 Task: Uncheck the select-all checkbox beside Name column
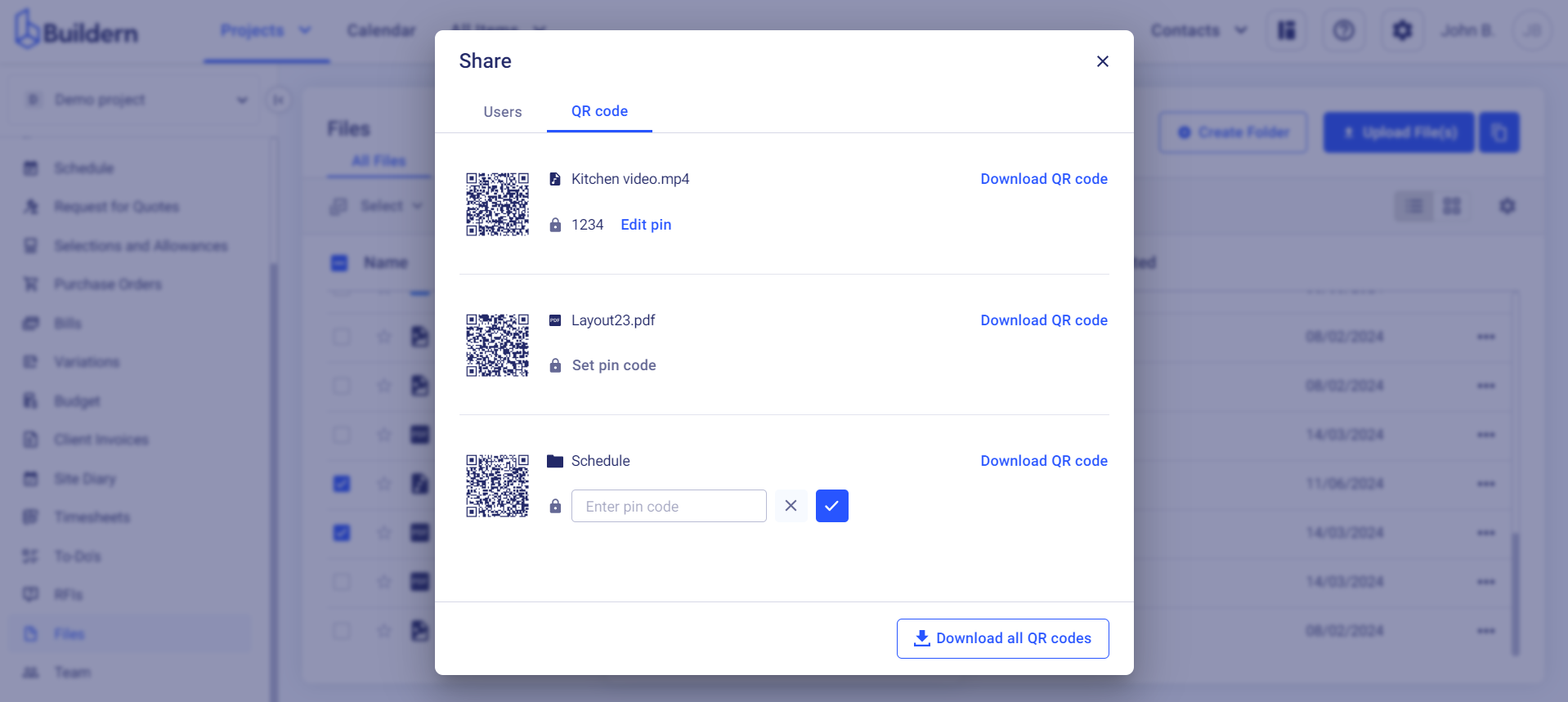(x=341, y=262)
